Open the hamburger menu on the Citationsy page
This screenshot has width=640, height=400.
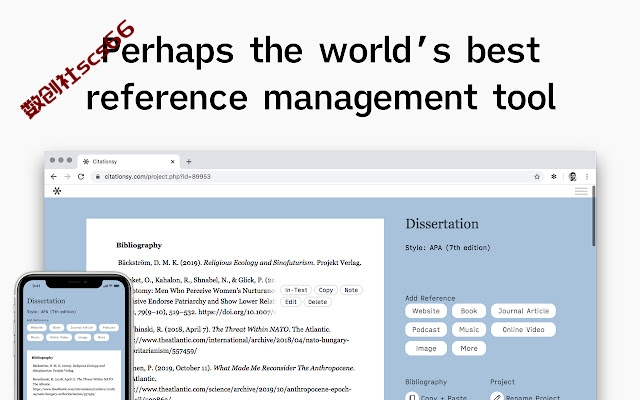581,191
